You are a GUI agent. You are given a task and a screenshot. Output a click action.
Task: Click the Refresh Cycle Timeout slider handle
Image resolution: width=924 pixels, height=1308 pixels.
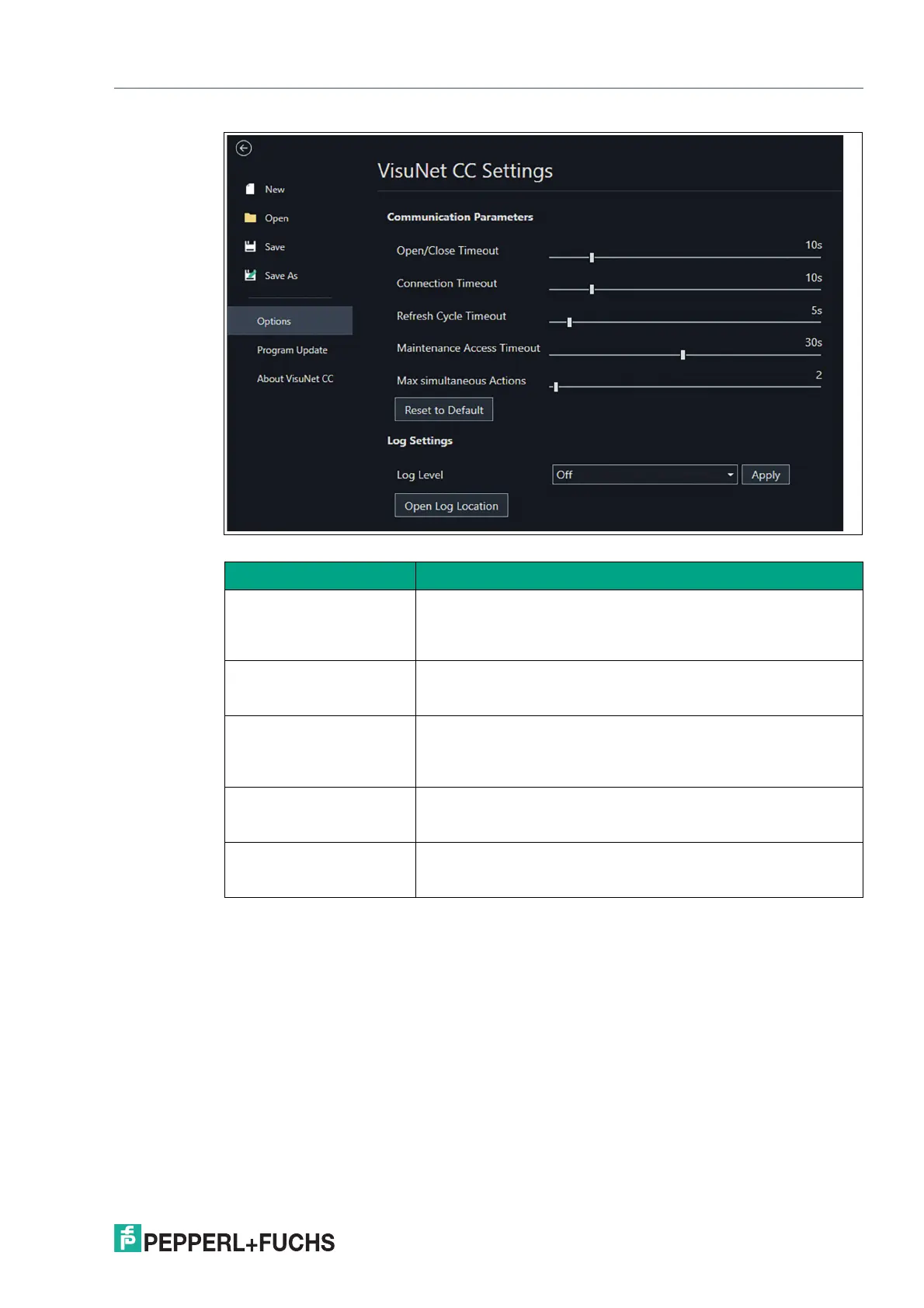pyautogui.click(x=569, y=322)
